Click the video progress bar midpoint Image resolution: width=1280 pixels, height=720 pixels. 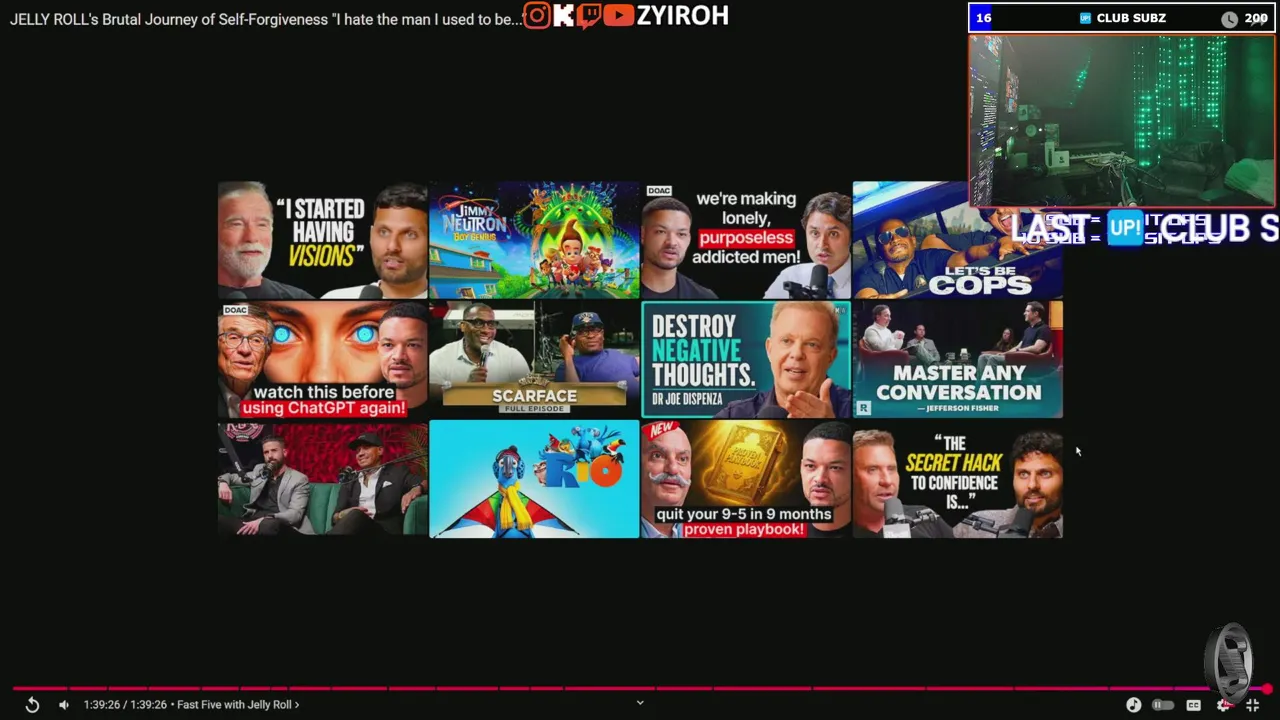pyautogui.click(x=640, y=688)
